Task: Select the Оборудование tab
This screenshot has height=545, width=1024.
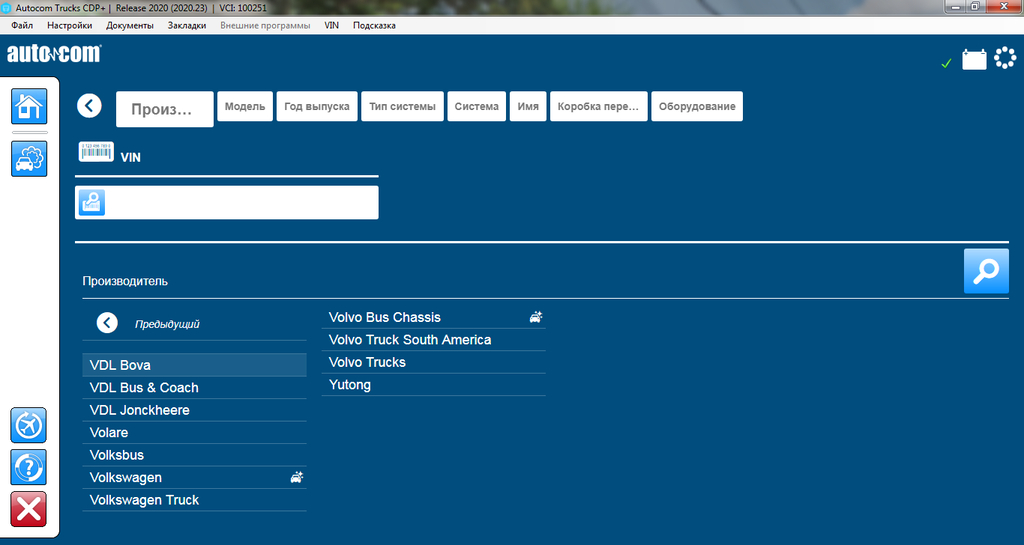Action: pos(697,106)
